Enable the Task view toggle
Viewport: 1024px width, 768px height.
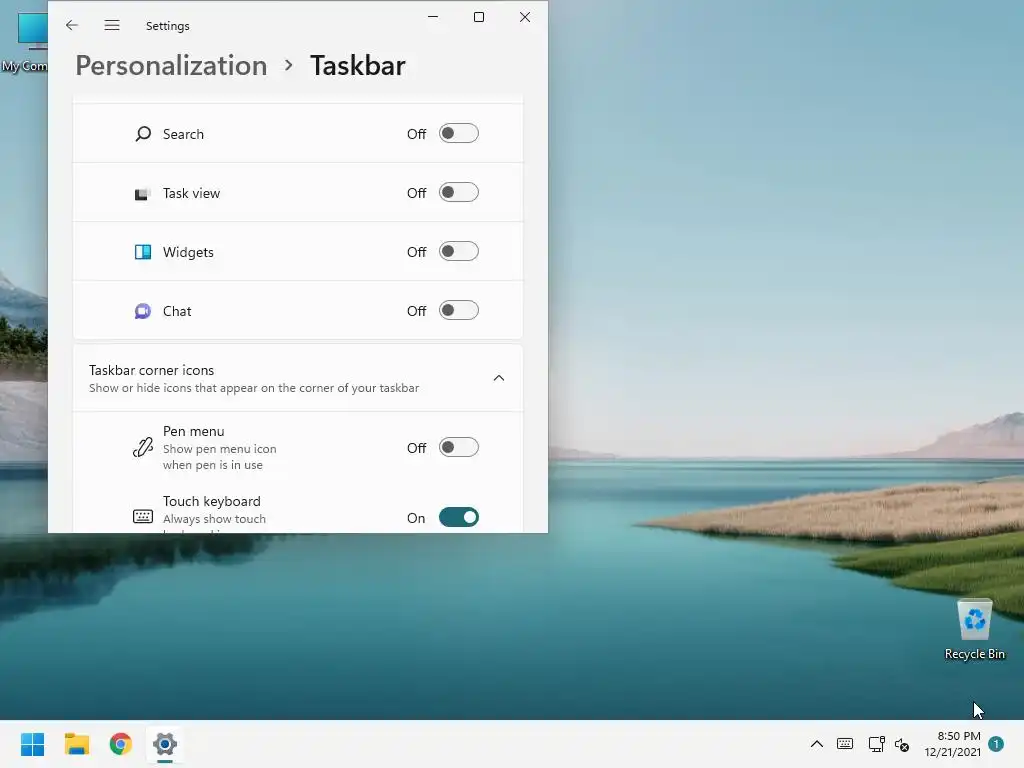(x=458, y=193)
